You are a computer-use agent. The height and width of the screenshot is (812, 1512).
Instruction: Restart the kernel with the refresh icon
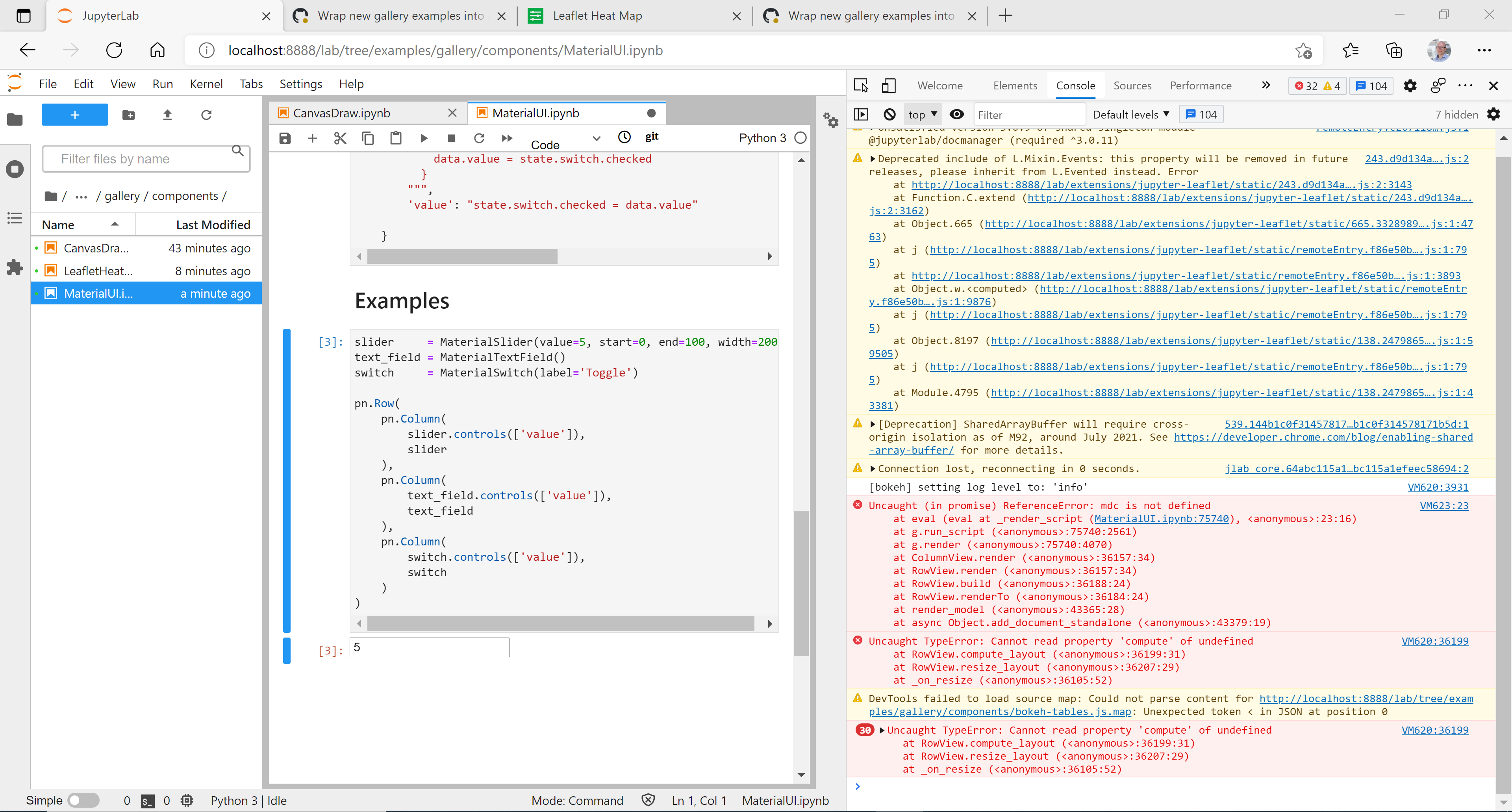pos(479,138)
